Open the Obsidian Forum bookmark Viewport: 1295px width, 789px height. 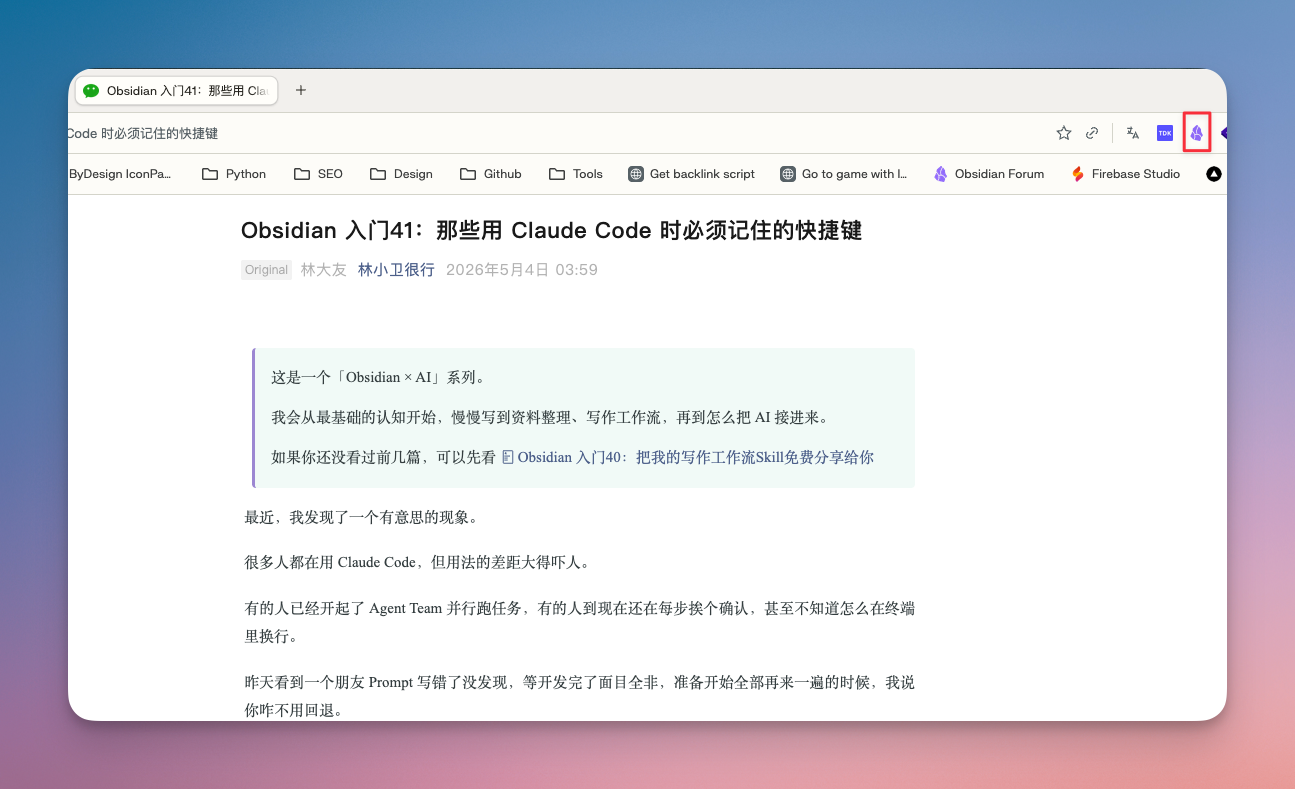click(x=989, y=174)
